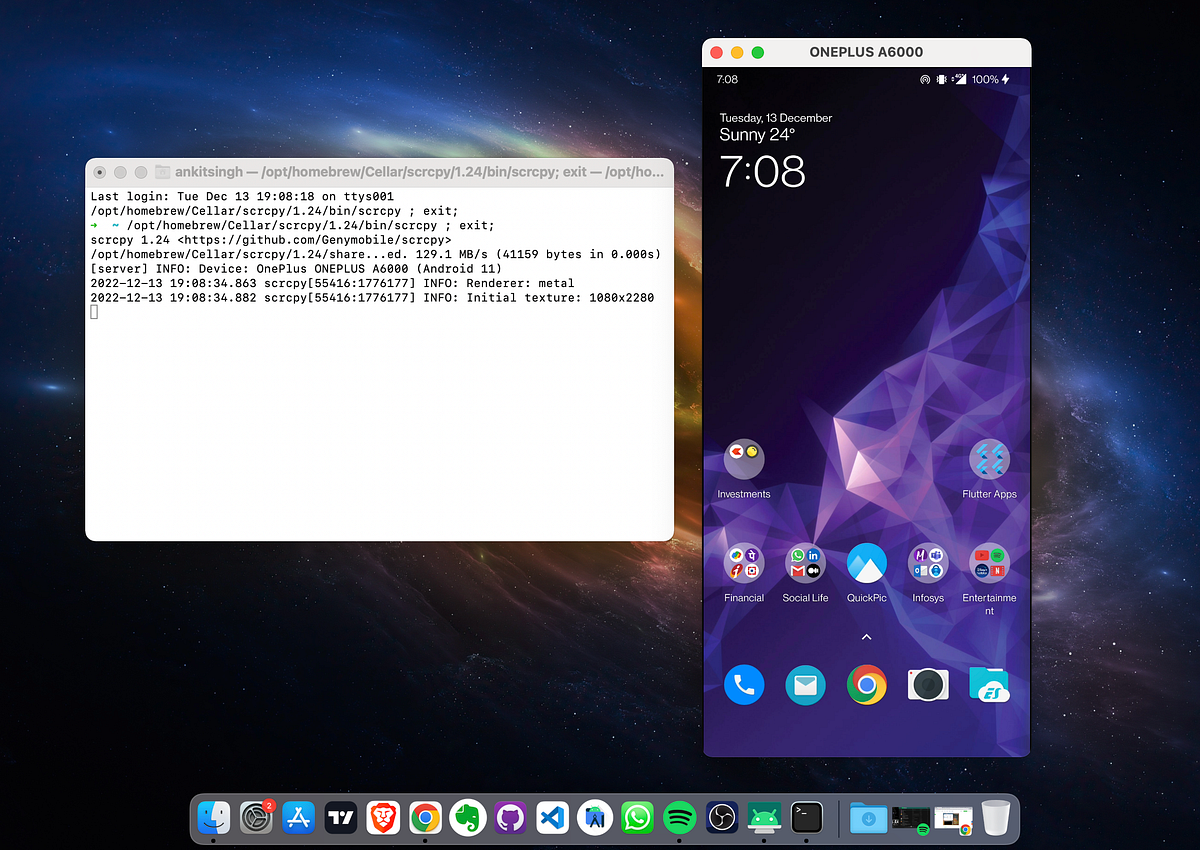The height and width of the screenshot is (850, 1200).
Task: Launch OBS Studio from the Dock
Action: tap(722, 818)
